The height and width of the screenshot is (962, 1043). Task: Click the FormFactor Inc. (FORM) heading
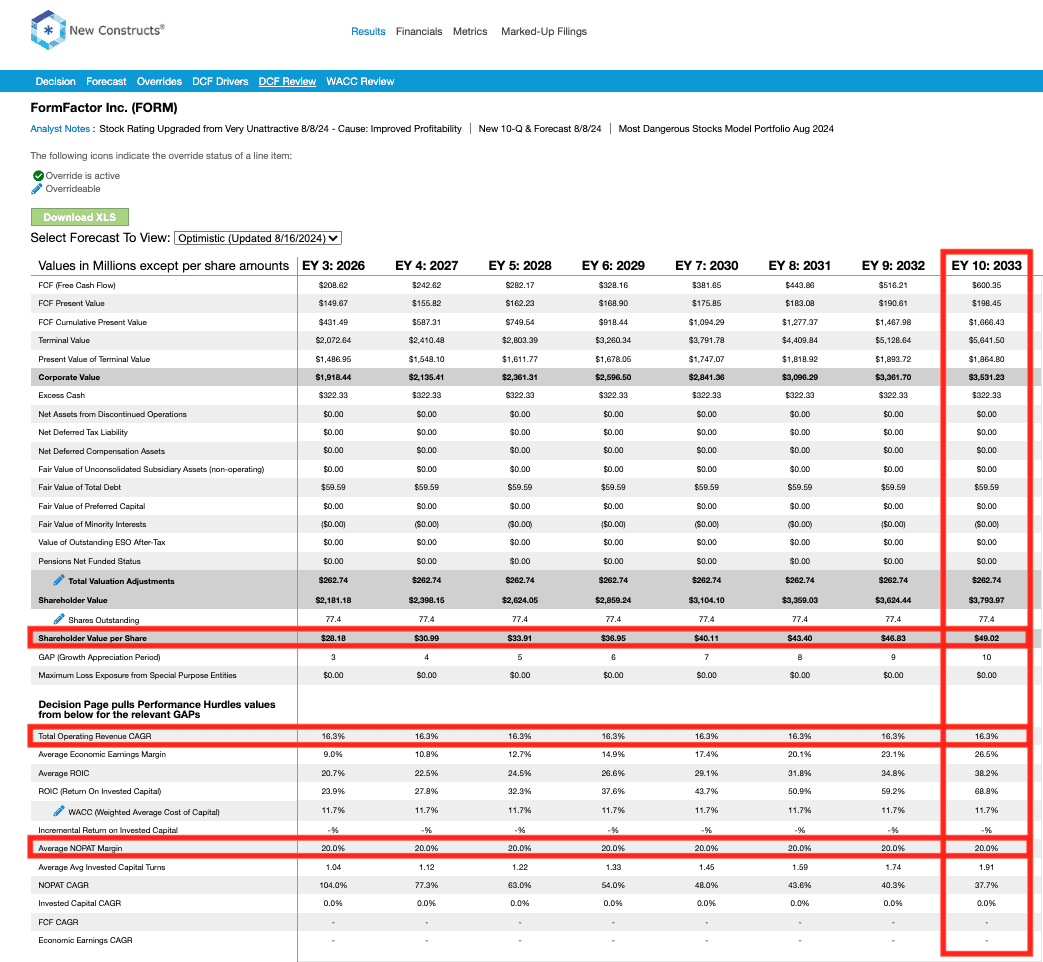pos(104,108)
